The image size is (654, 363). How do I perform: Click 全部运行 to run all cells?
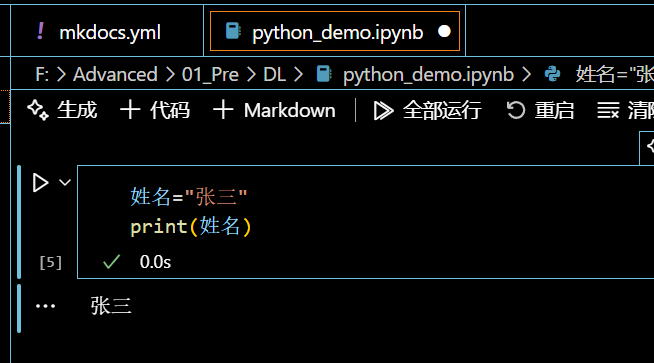(x=427, y=111)
